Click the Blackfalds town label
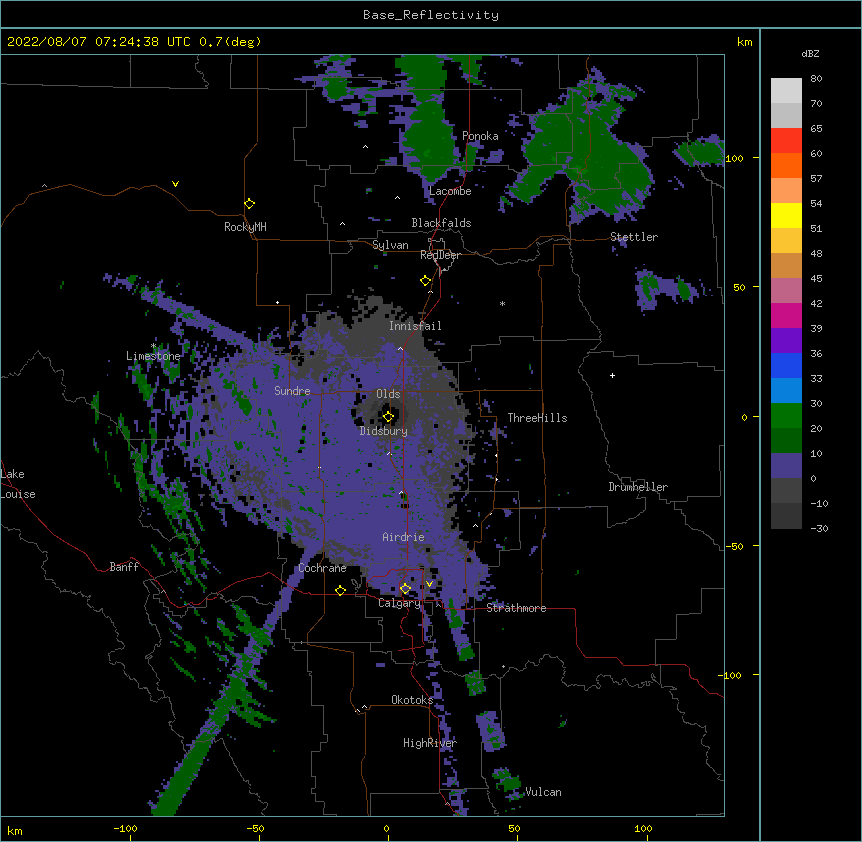 point(441,223)
